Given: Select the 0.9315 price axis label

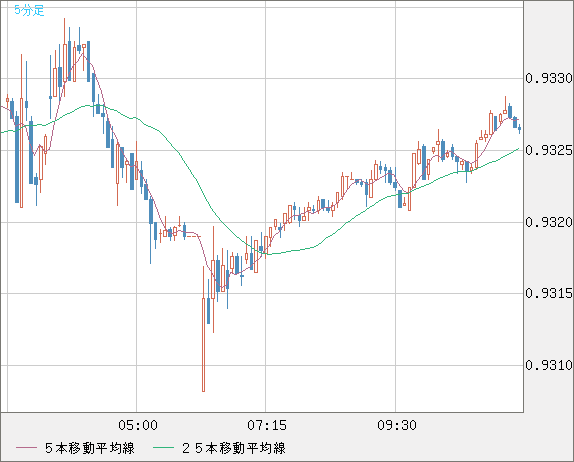Looking at the screenshot, I should click(x=549, y=293).
